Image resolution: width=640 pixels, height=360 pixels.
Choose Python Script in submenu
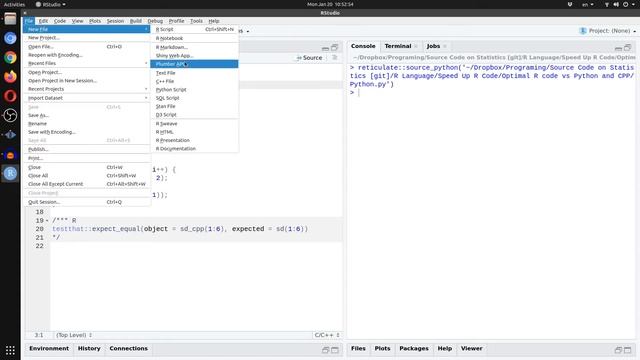[x=194, y=89]
